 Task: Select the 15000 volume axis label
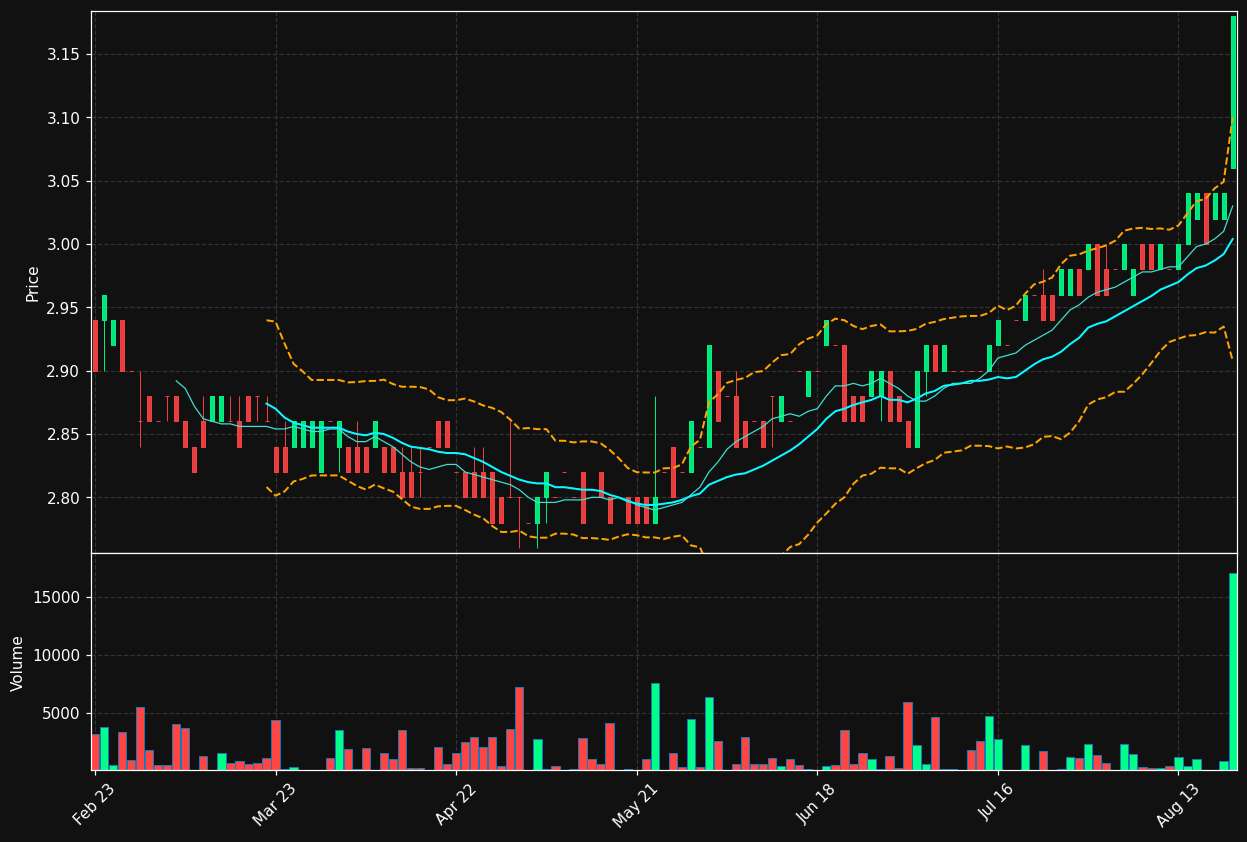(57, 598)
